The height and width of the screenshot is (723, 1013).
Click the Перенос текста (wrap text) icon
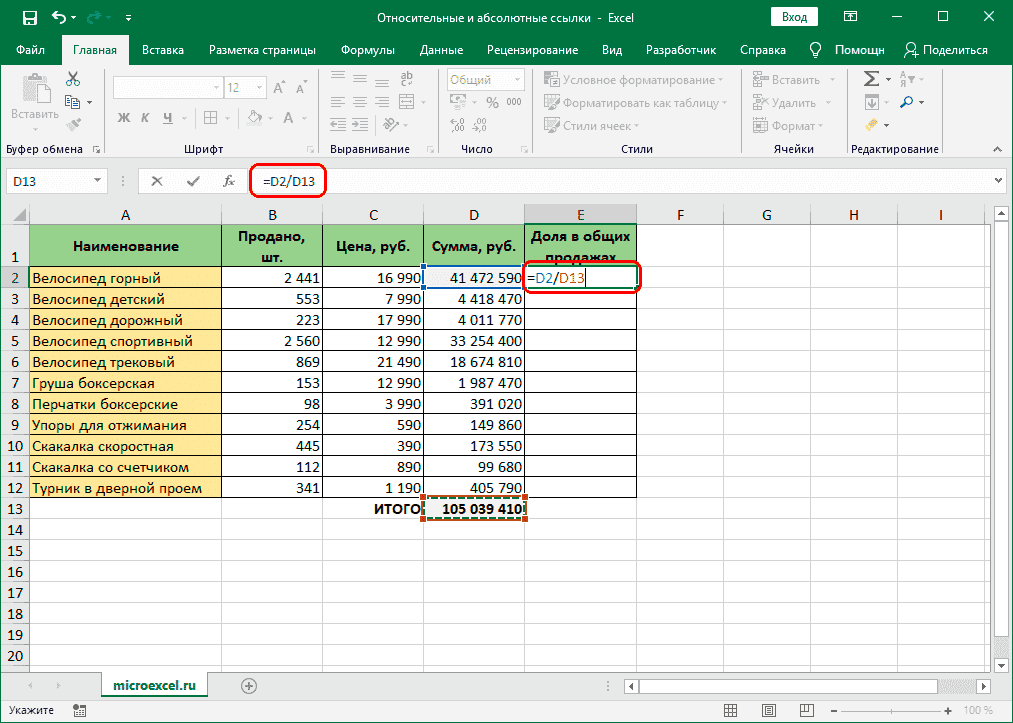pyautogui.click(x=405, y=77)
